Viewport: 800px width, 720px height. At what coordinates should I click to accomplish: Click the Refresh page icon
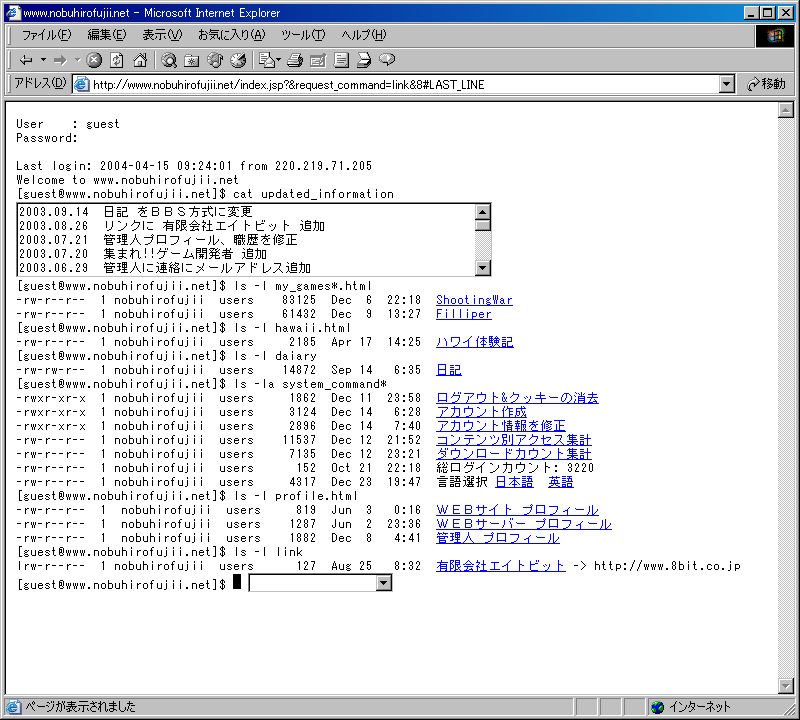117,60
